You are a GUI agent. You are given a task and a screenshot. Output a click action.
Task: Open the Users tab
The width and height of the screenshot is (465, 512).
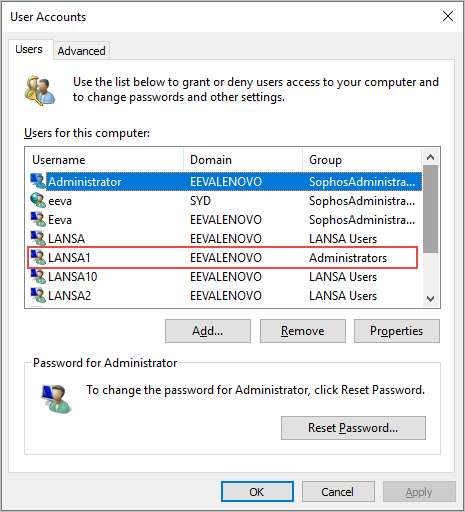[29, 49]
